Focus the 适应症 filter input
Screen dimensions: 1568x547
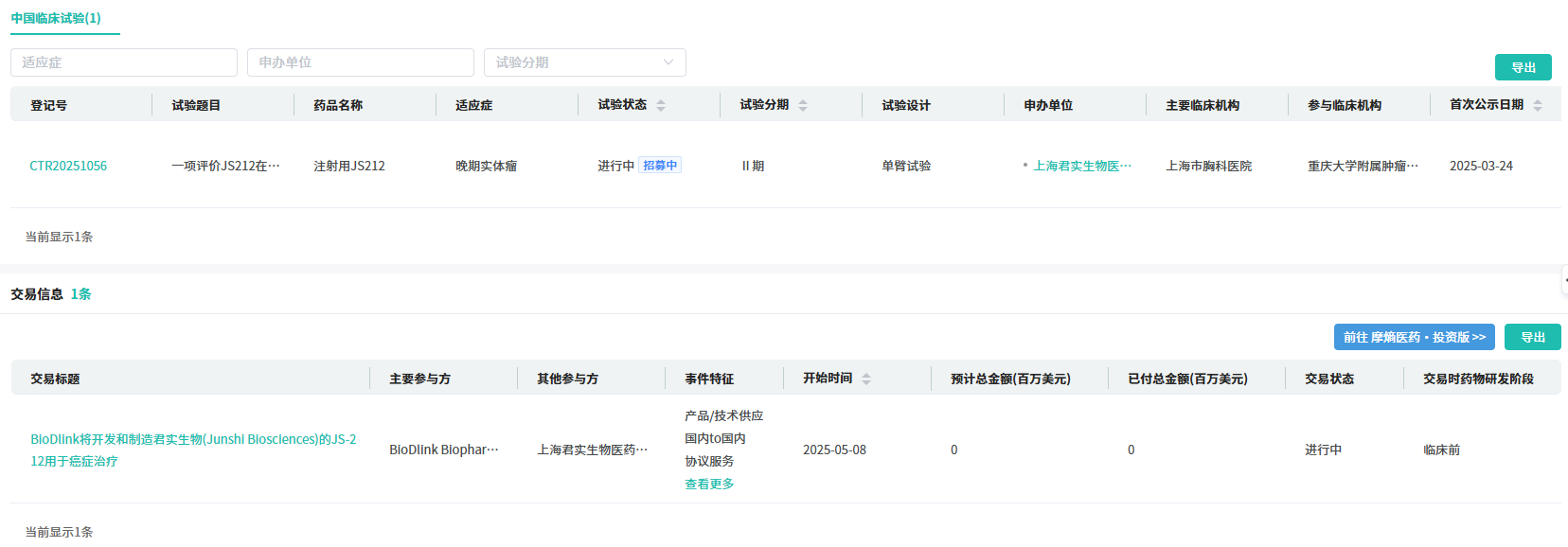coord(124,62)
